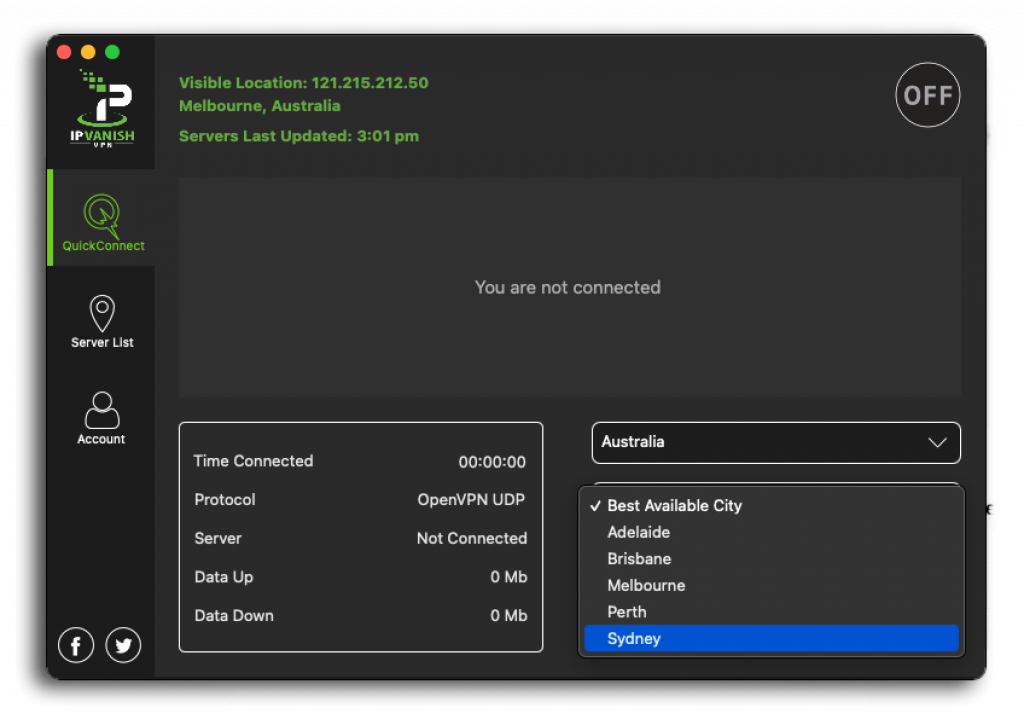Open the QuickConnect tab
1024x725 pixels.
(102, 218)
